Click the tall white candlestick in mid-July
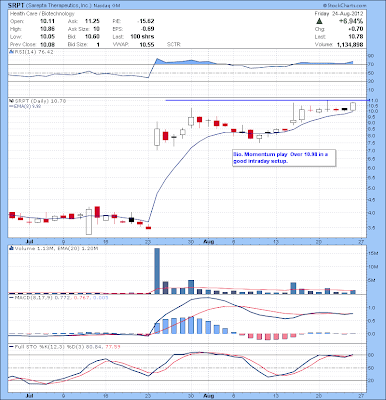Screen dimensions: 386x400 (x=89, y=222)
